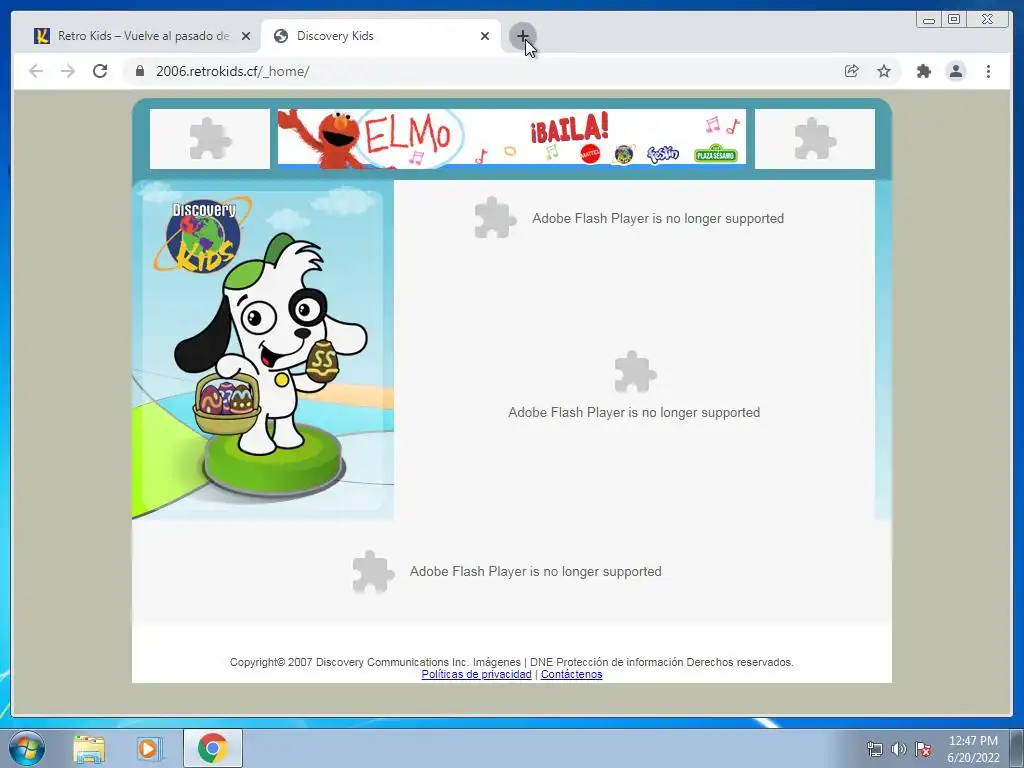Open the Windows Start menu
The height and width of the screenshot is (768, 1024).
click(27, 748)
